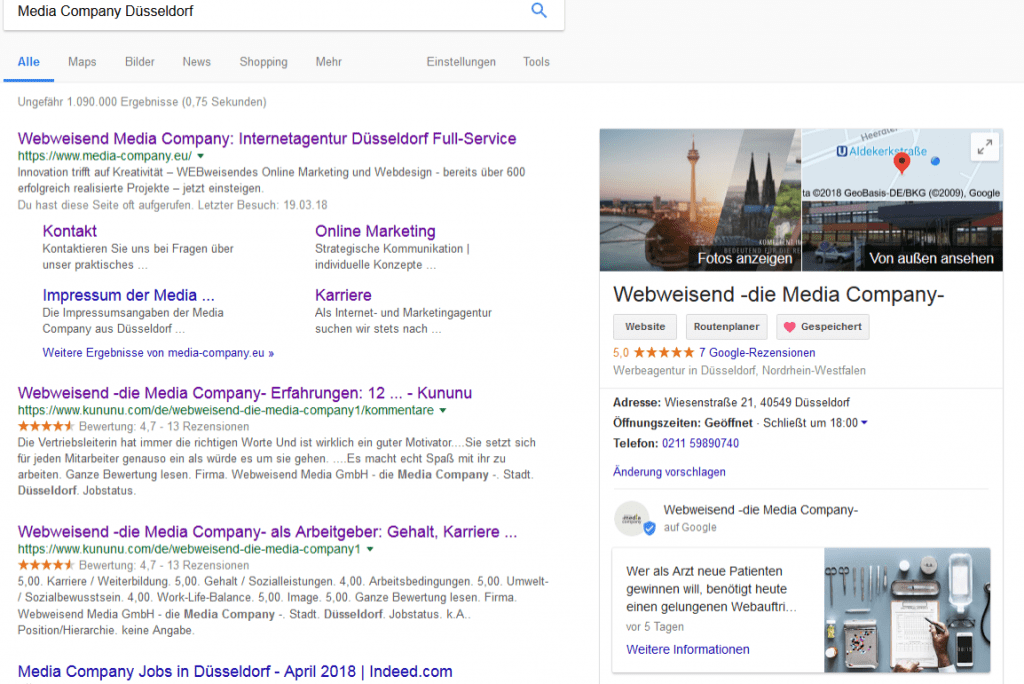Click the Gespeichert button
The height and width of the screenshot is (684, 1024).
coord(823,327)
